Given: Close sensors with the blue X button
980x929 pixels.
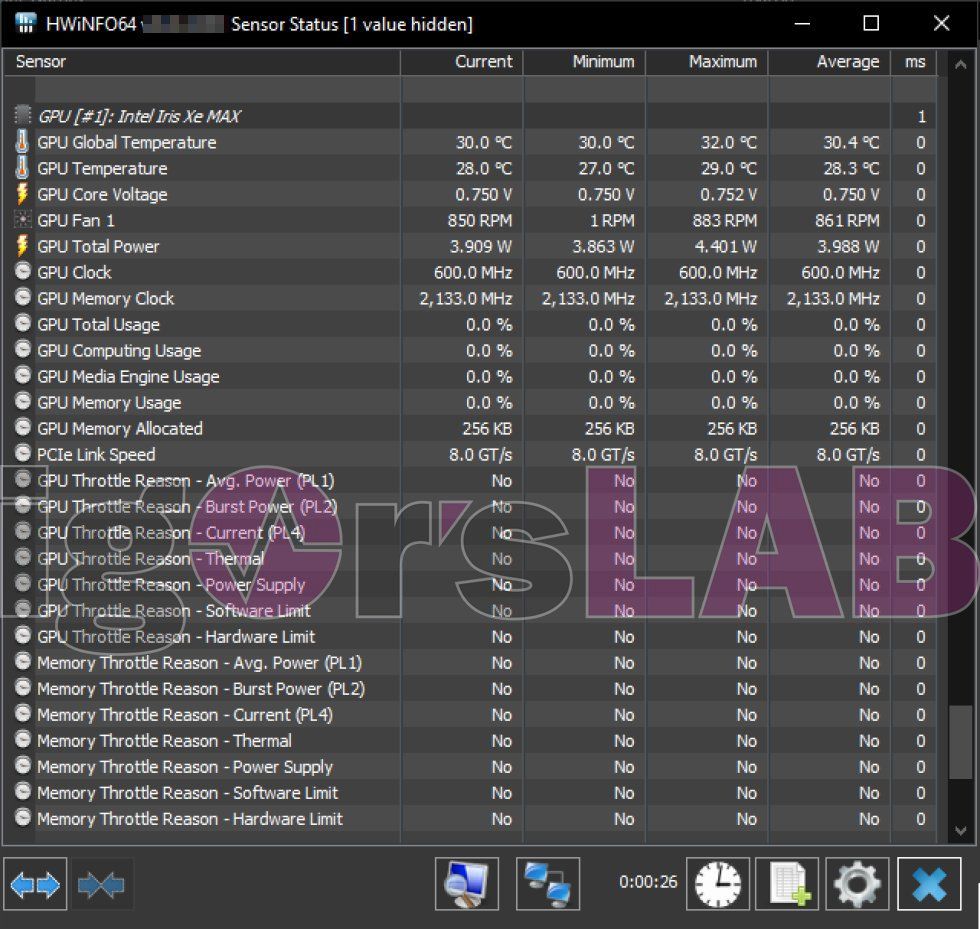Looking at the screenshot, I should point(929,884).
